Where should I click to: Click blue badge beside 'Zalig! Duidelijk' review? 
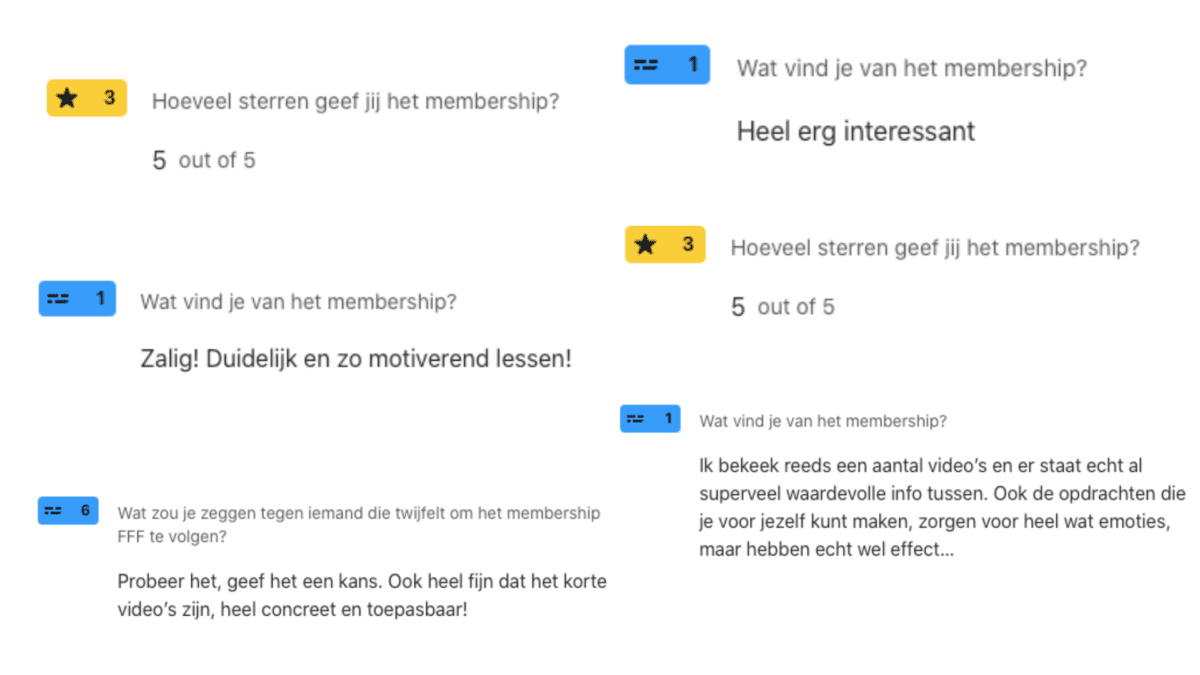tap(77, 299)
